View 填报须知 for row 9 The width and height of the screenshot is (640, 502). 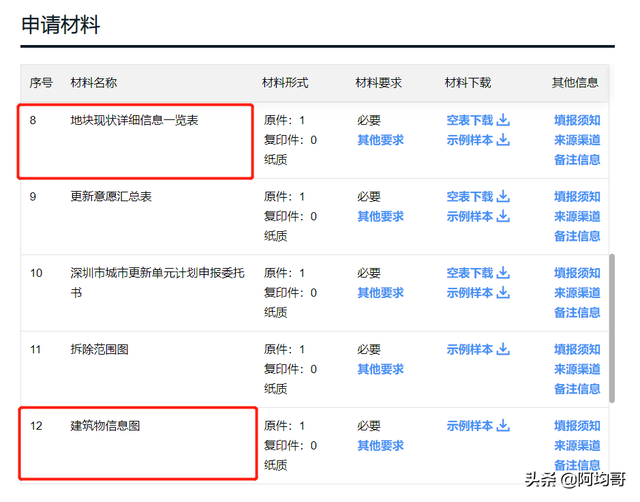tap(577, 196)
